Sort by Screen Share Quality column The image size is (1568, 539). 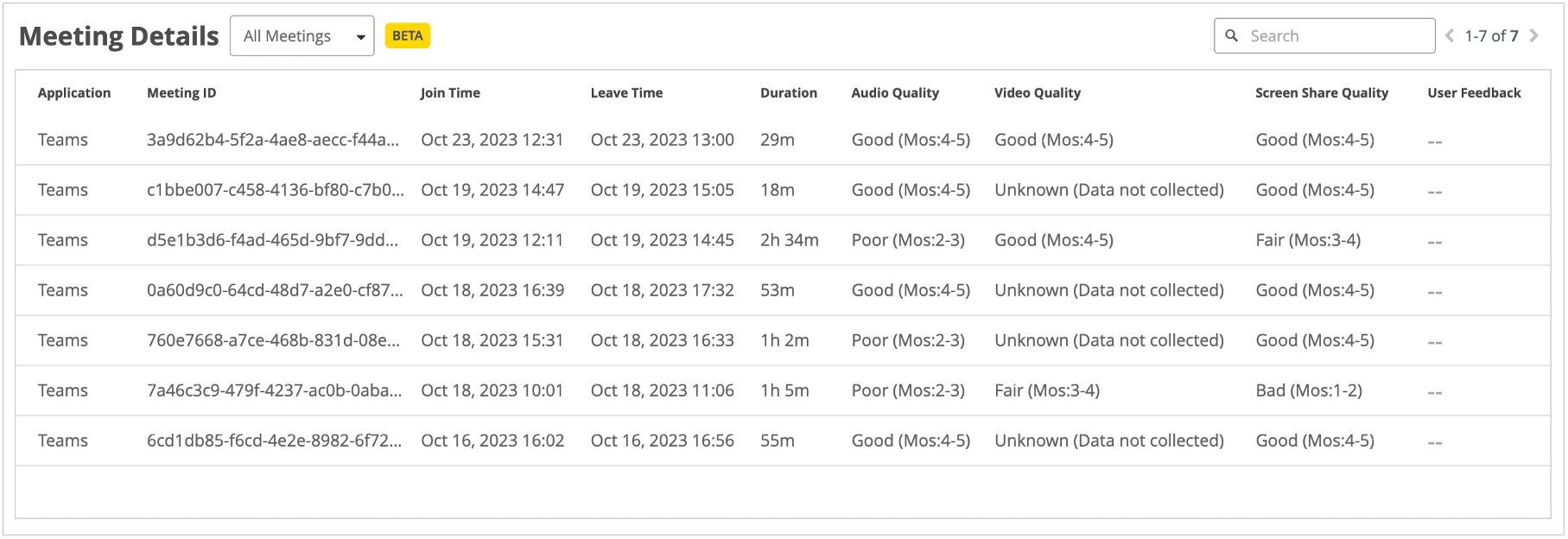click(x=1321, y=92)
